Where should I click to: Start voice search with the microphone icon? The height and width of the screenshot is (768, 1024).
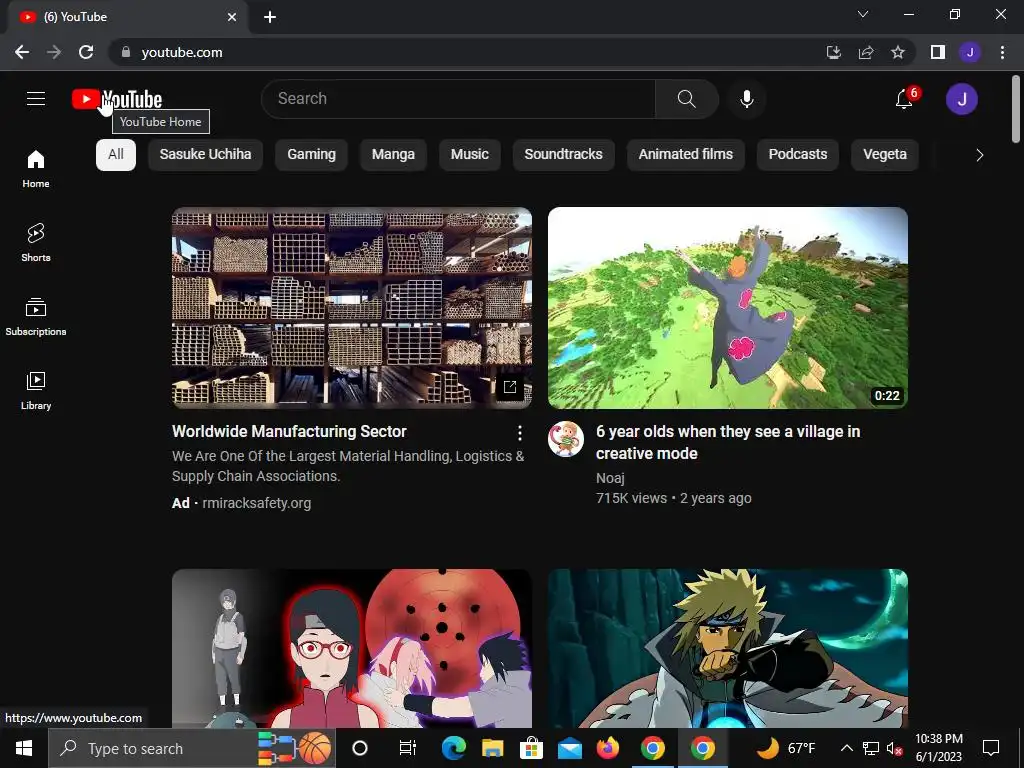tap(746, 99)
